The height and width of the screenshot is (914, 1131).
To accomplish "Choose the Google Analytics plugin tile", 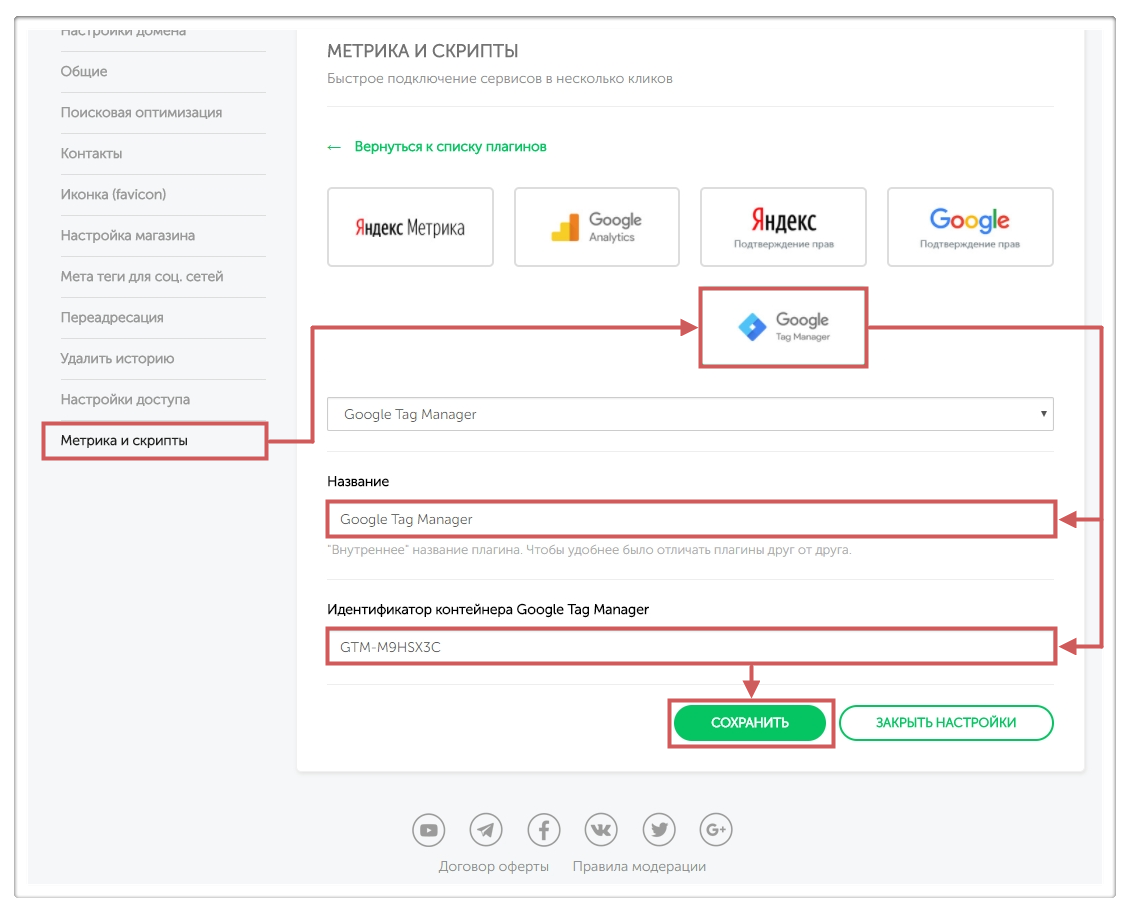I will pos(597,227).
